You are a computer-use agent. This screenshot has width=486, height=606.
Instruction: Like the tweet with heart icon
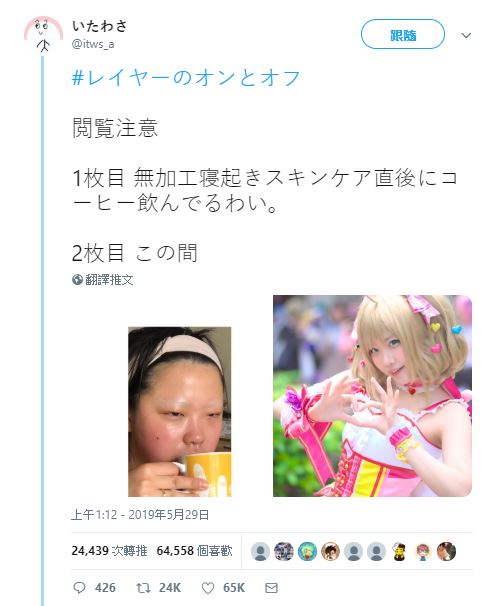208,588
